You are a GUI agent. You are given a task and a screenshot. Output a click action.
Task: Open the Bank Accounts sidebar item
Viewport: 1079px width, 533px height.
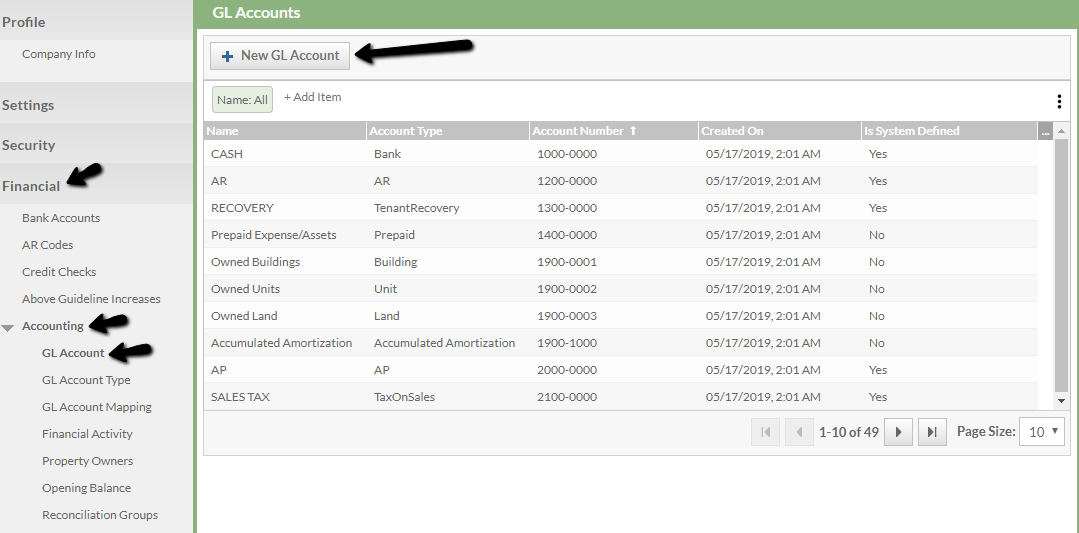(61, 218)
